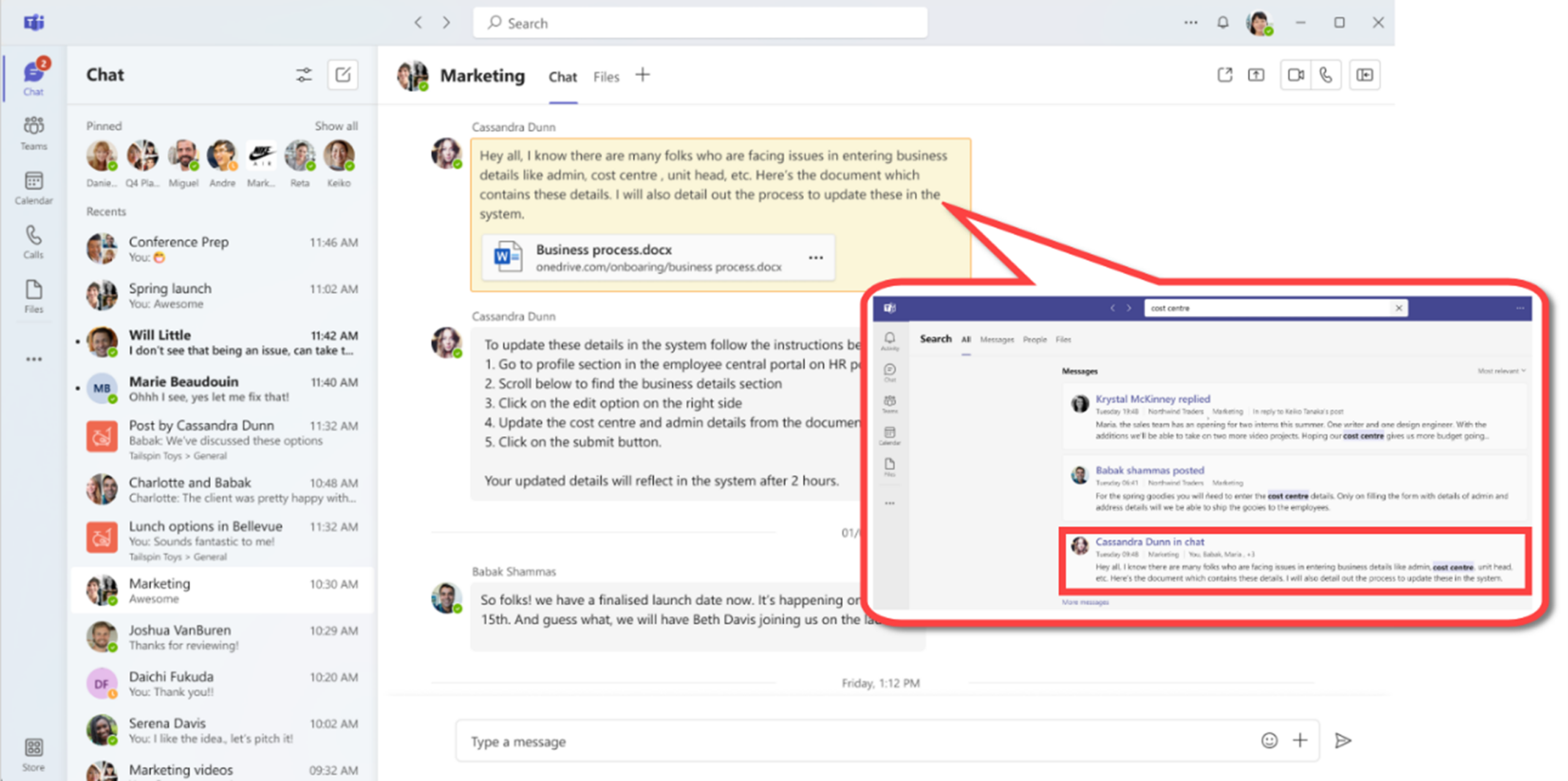Open notifications with the bell icon
Screen dimensions: 1568x781
1223,23
